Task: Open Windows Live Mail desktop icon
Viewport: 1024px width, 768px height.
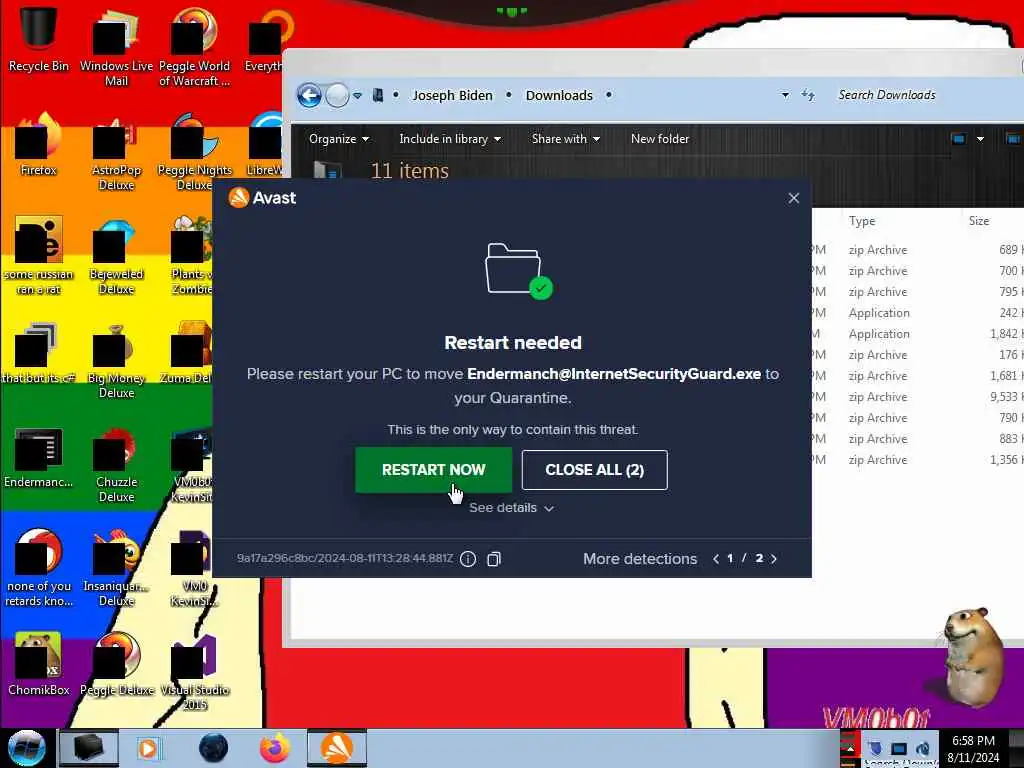Action: pos(116,47)
